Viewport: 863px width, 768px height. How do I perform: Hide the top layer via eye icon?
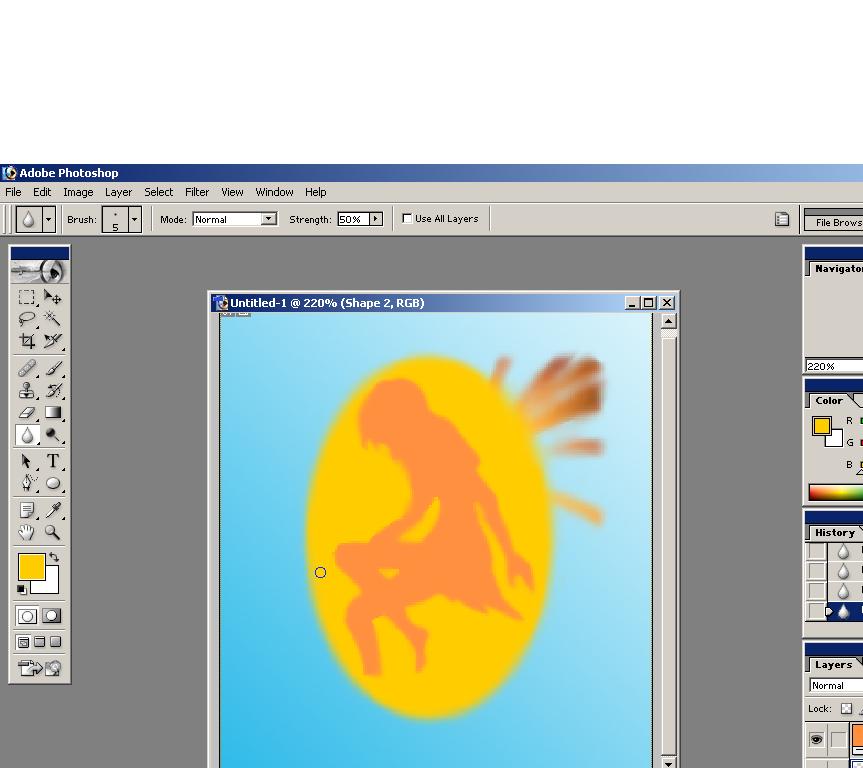click(x=816, y=740)
